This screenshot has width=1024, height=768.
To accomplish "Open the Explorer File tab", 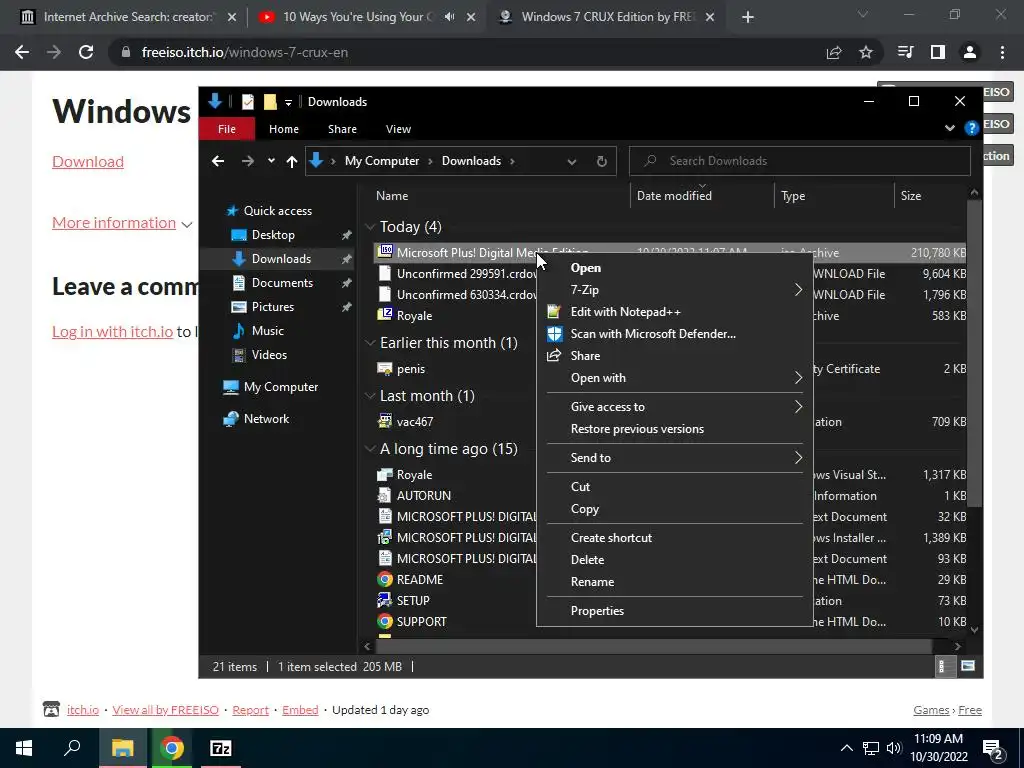I will [x=227, y=129].
